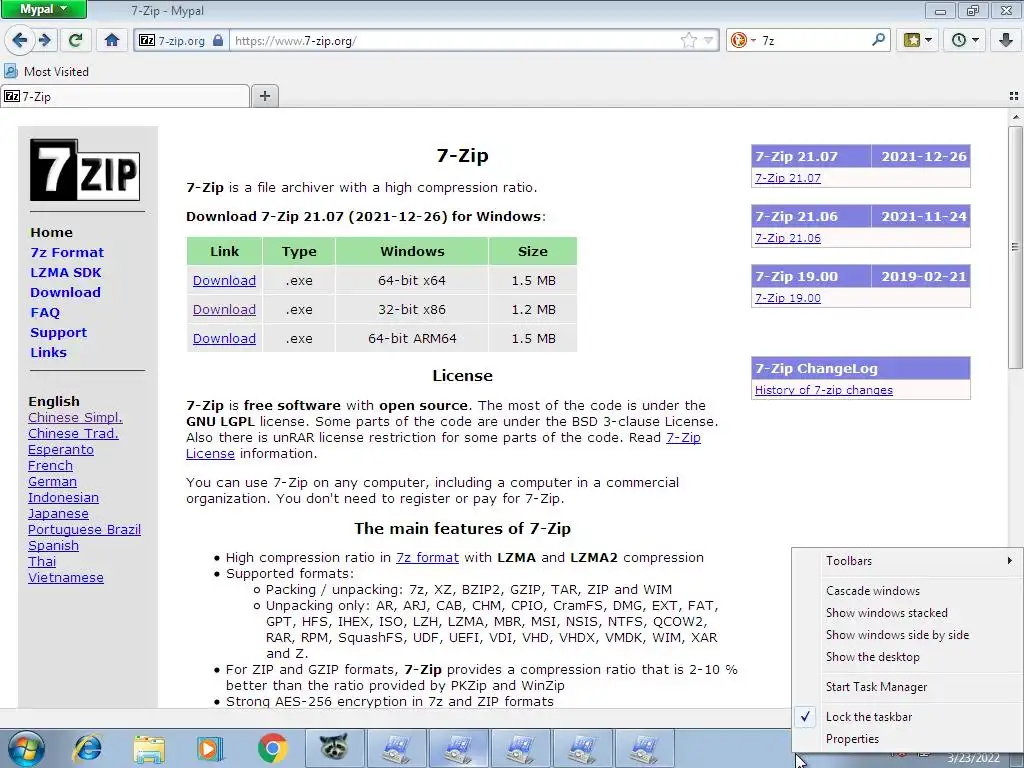Open the LZMA SDK sidebar link

point(65,272)
